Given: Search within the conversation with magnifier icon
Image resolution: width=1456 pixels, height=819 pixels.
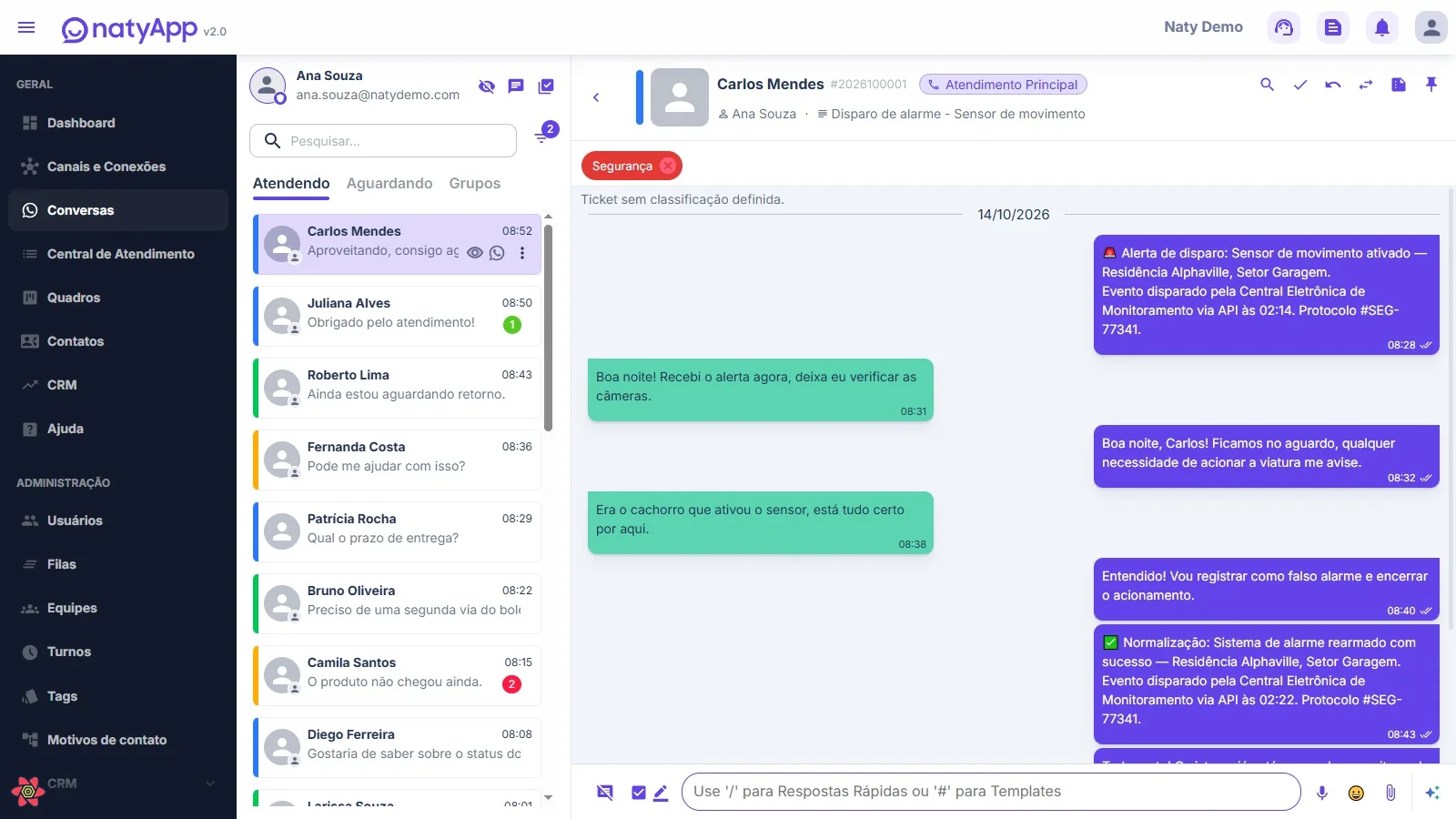Looking at the screenshot, I should pos(1267,85).
